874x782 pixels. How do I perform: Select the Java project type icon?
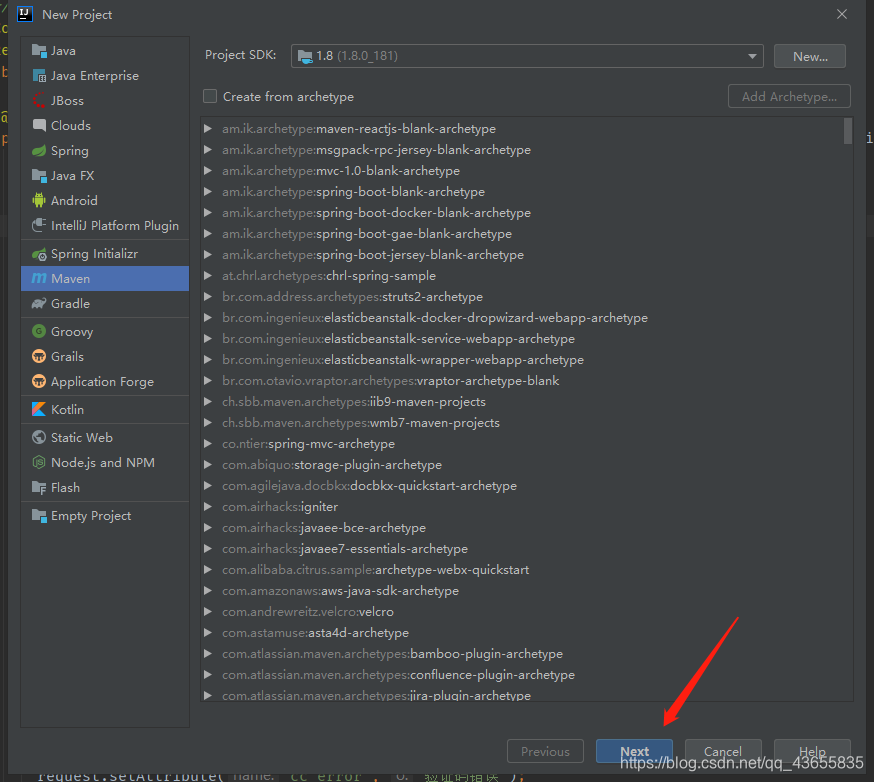39,51
